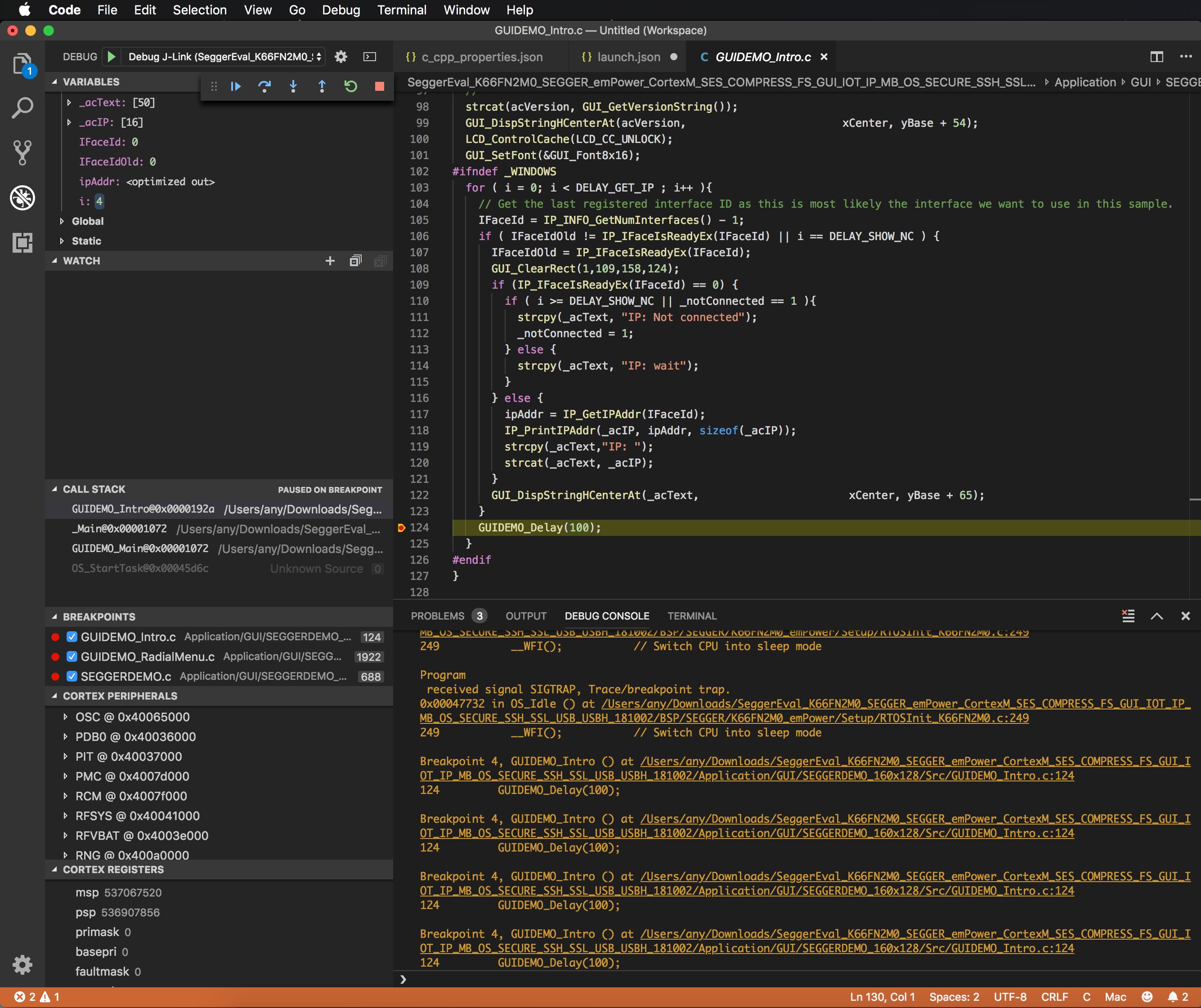This screenshot has width=1201, height=1008.
Task: Open the Explorer view in activity bar
Action: (22, 64)
